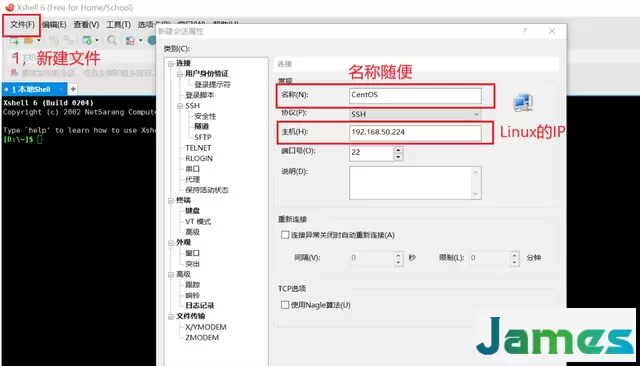640x366 pixels.
Task: Open the protocol SSH dropdown
Action: pyautogui.click(x=415, y=114)
